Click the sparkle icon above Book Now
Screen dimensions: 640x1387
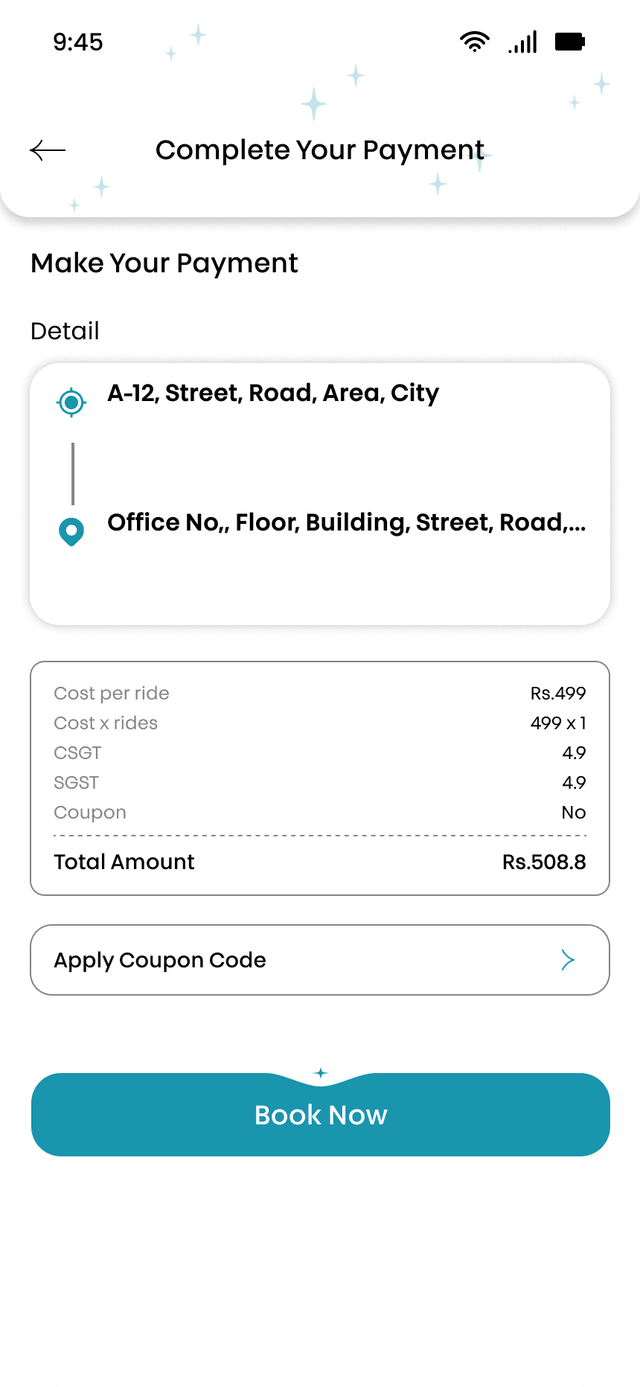(x=320, y=1072)
